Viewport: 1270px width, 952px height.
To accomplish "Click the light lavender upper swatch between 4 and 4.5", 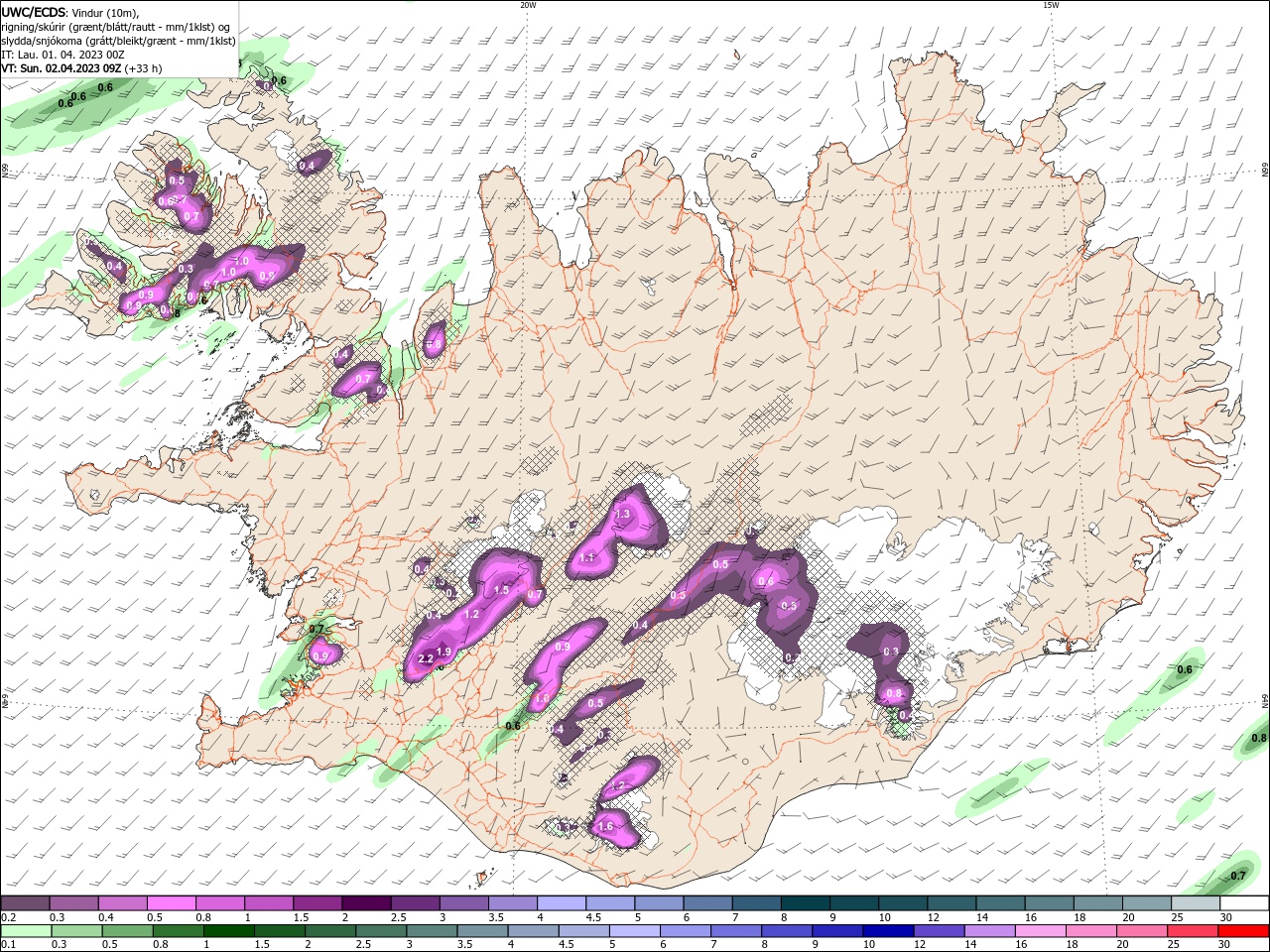I will click(x=562, y=903).
